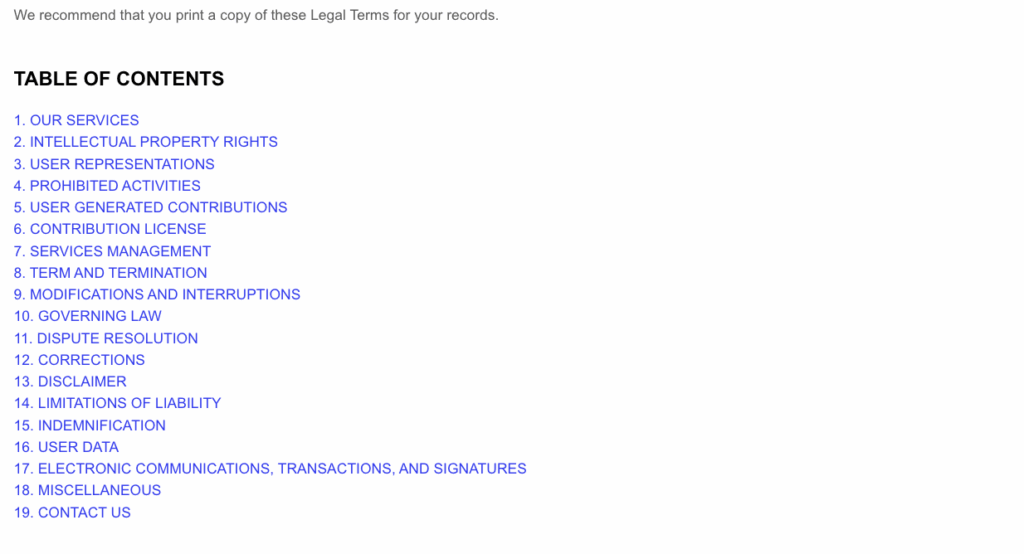1024x554 pixels.
Task: Open Prohibited Activities section link
Action: (x=107, y=186)
